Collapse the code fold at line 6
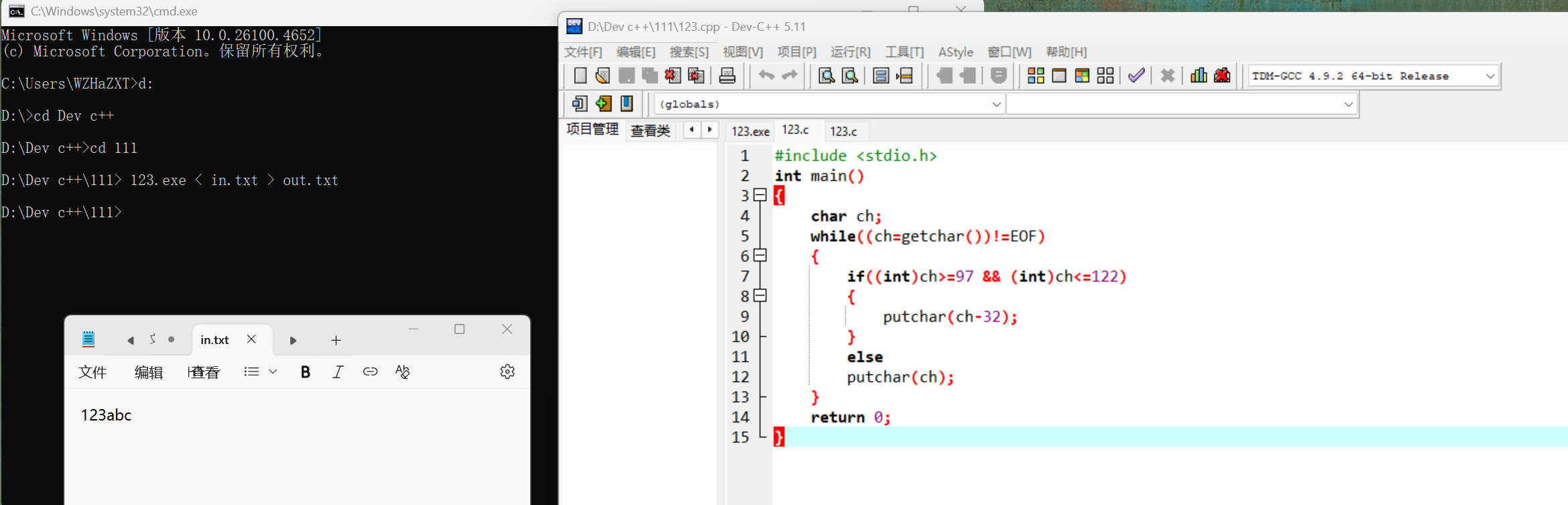 [760, 256]
